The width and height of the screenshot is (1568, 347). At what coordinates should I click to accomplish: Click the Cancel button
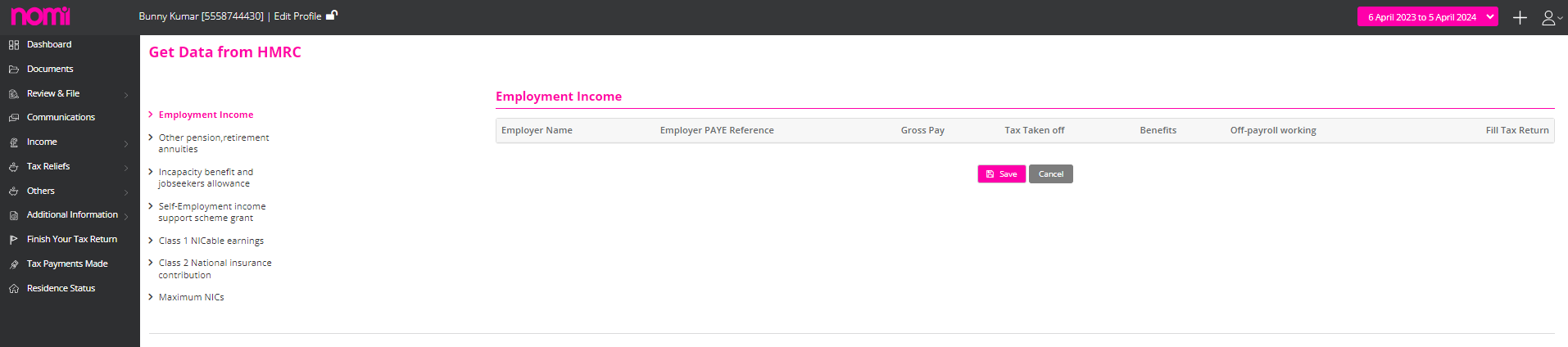tap(1051, 173)
